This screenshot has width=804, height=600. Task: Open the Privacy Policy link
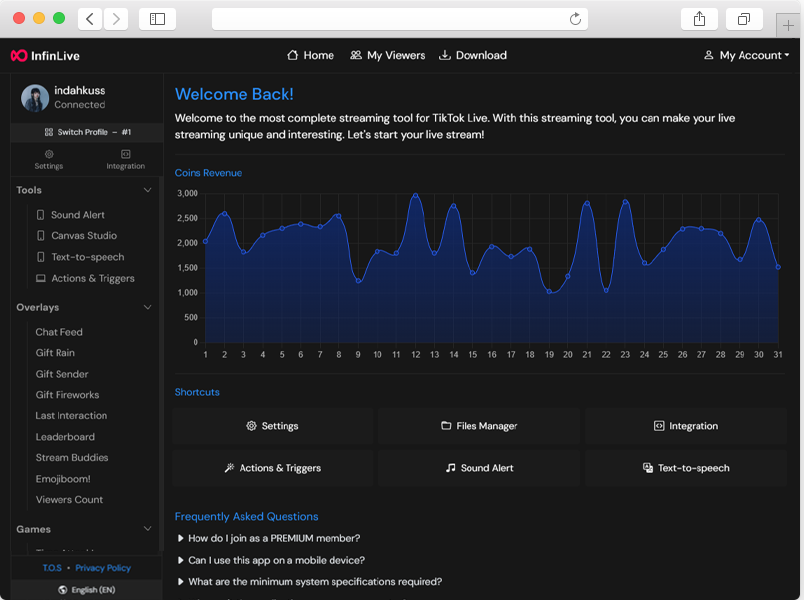pyautogui.click(x=103, y=568)
